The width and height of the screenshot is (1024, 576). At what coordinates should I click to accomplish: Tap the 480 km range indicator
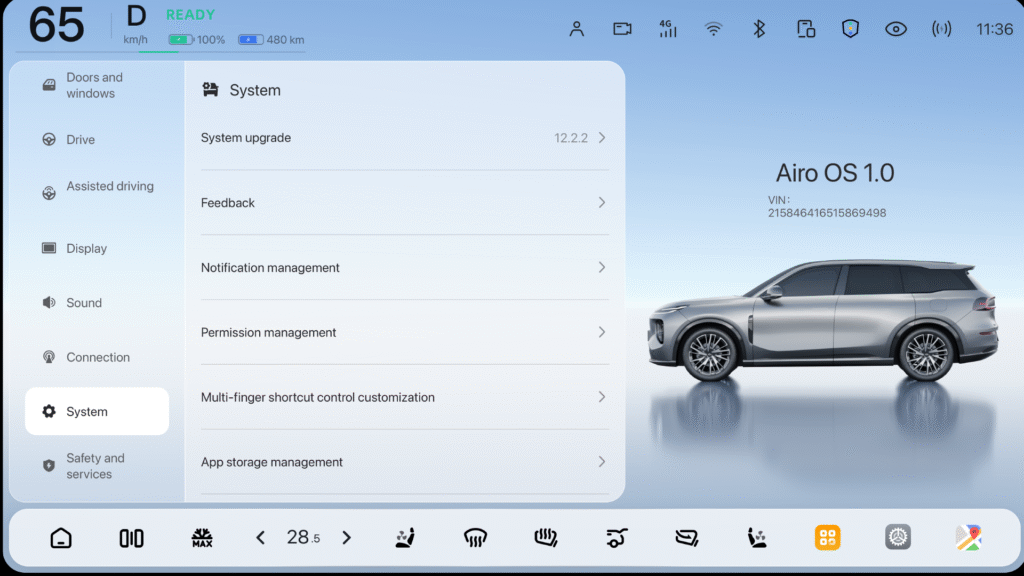point(271,40)
